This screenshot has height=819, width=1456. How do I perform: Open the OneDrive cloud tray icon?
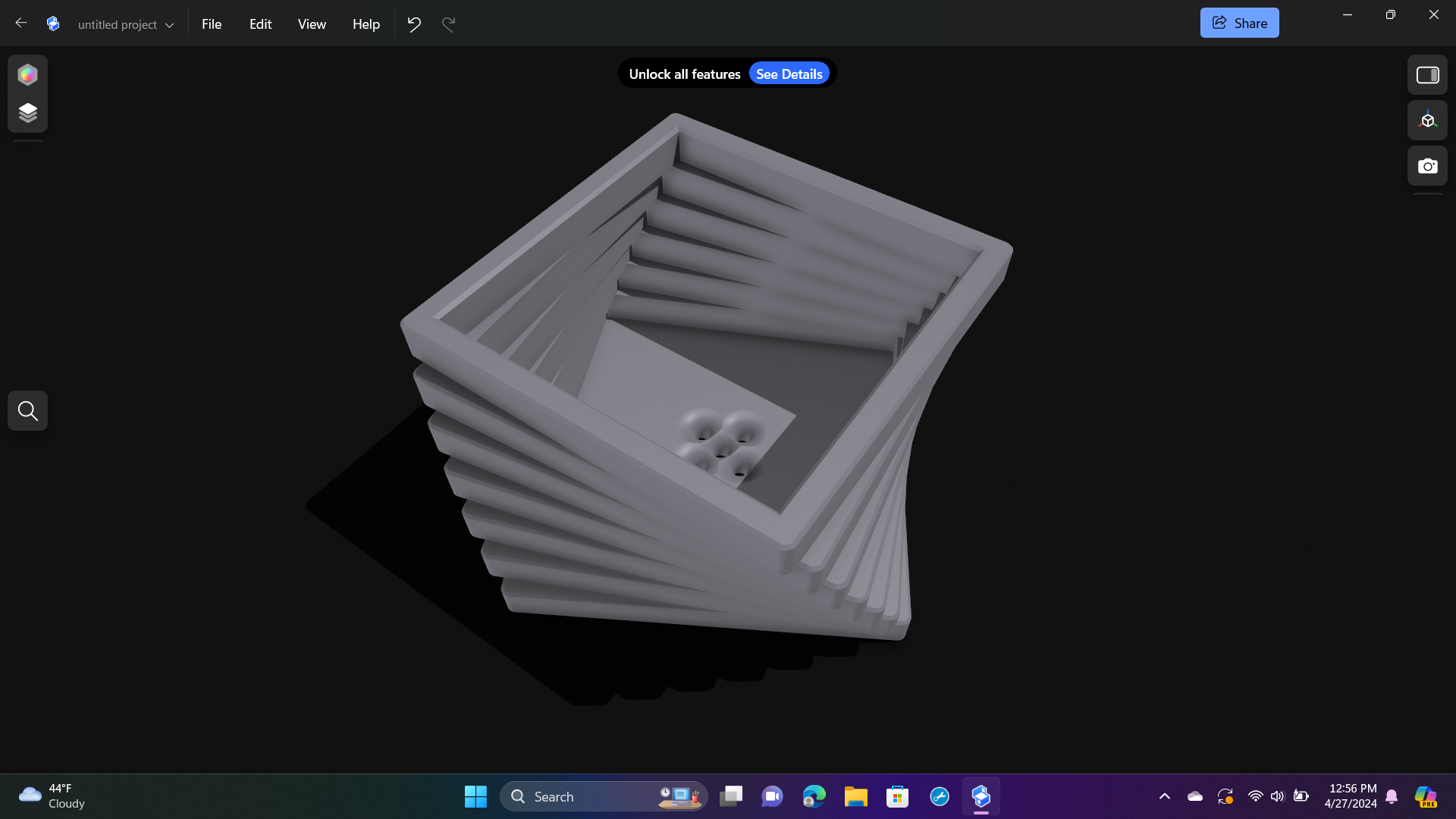1194,796
